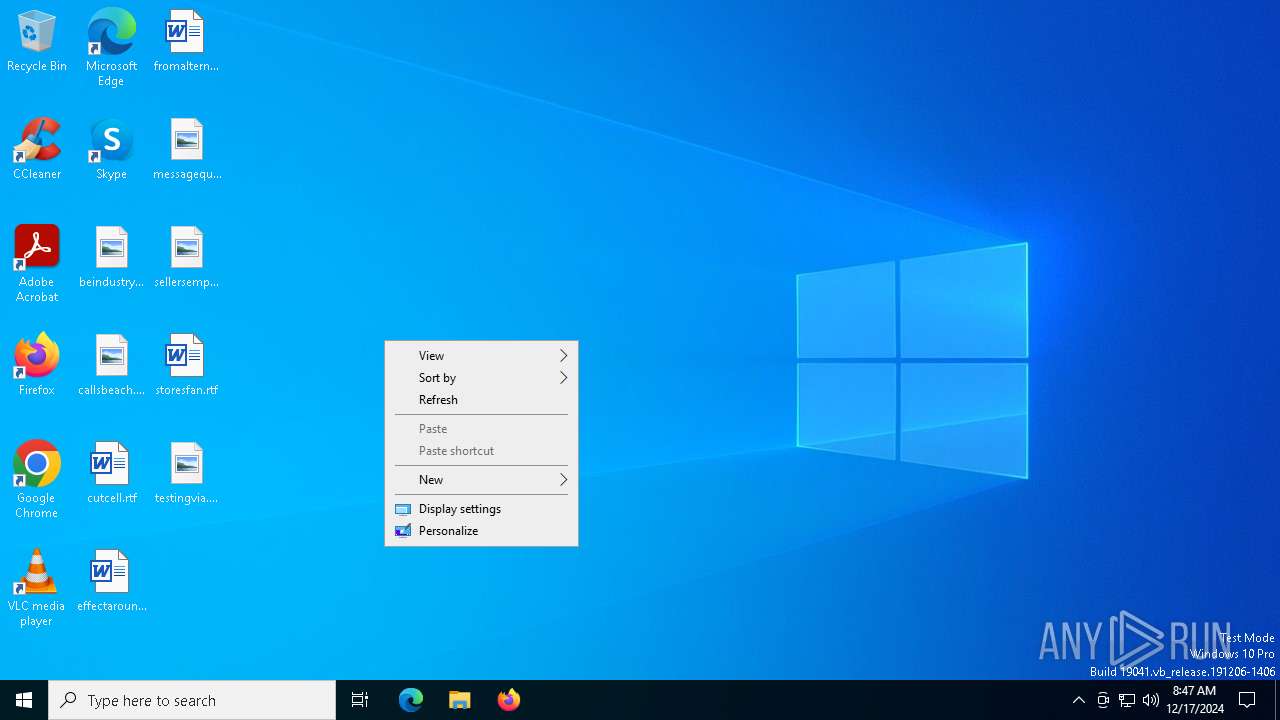Select the beindustry image file icon
This screenshot has height=720, width=1280.
pos(111,258)
